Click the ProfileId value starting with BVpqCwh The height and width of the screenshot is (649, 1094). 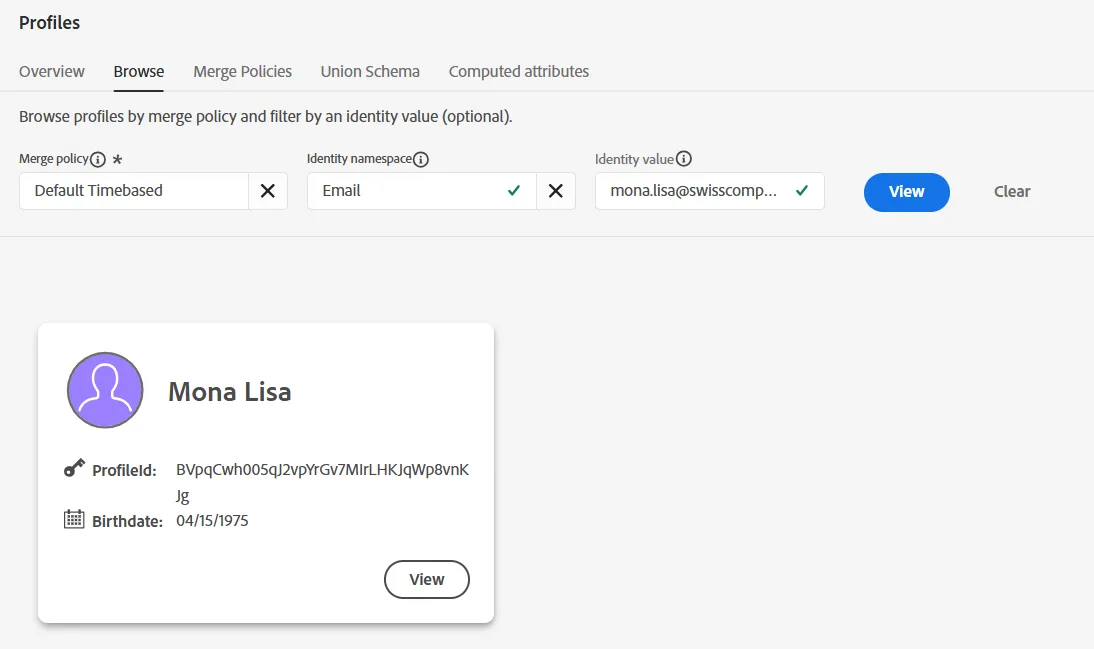coord(322,482)
